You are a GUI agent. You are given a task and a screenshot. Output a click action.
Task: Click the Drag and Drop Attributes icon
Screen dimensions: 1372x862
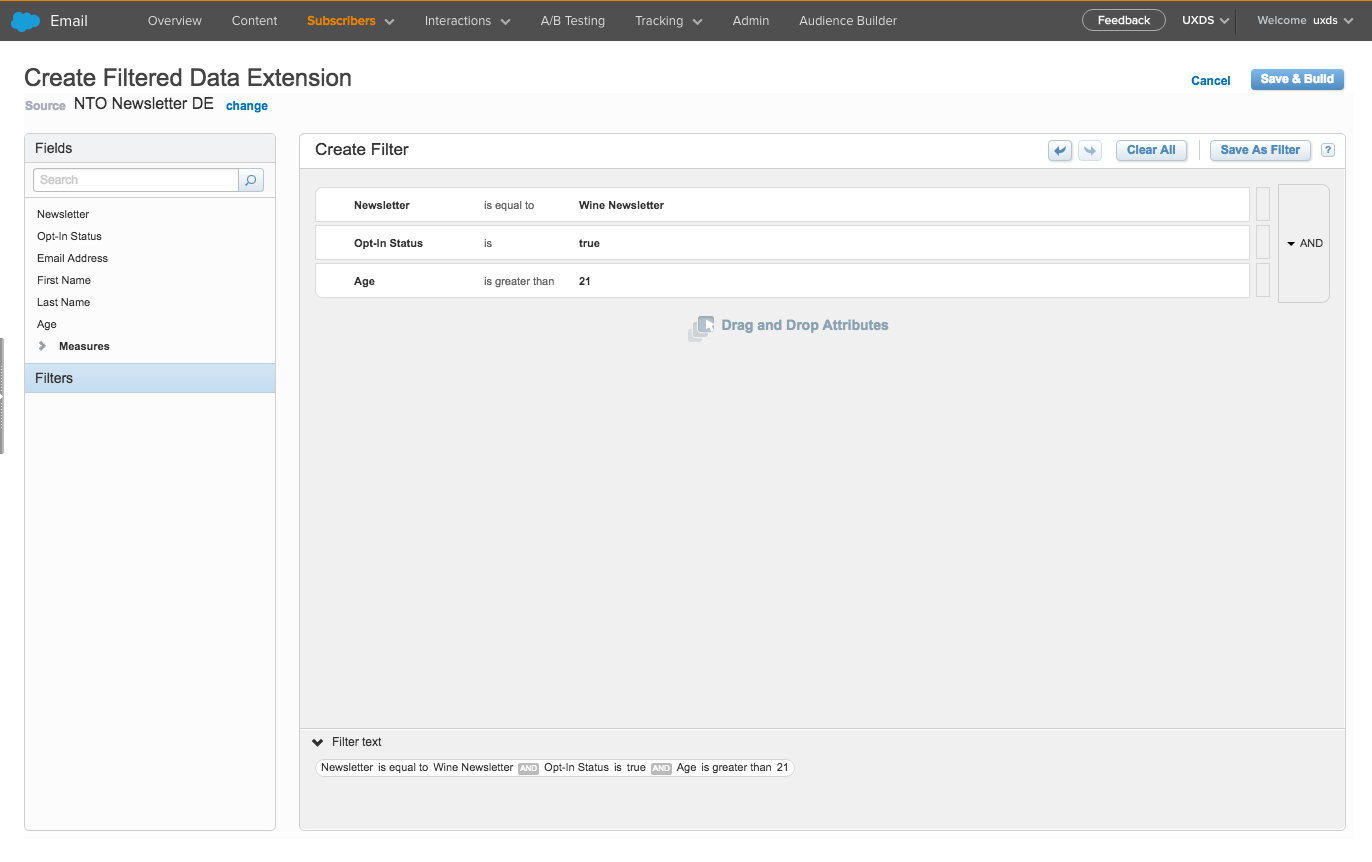point(701,327)
